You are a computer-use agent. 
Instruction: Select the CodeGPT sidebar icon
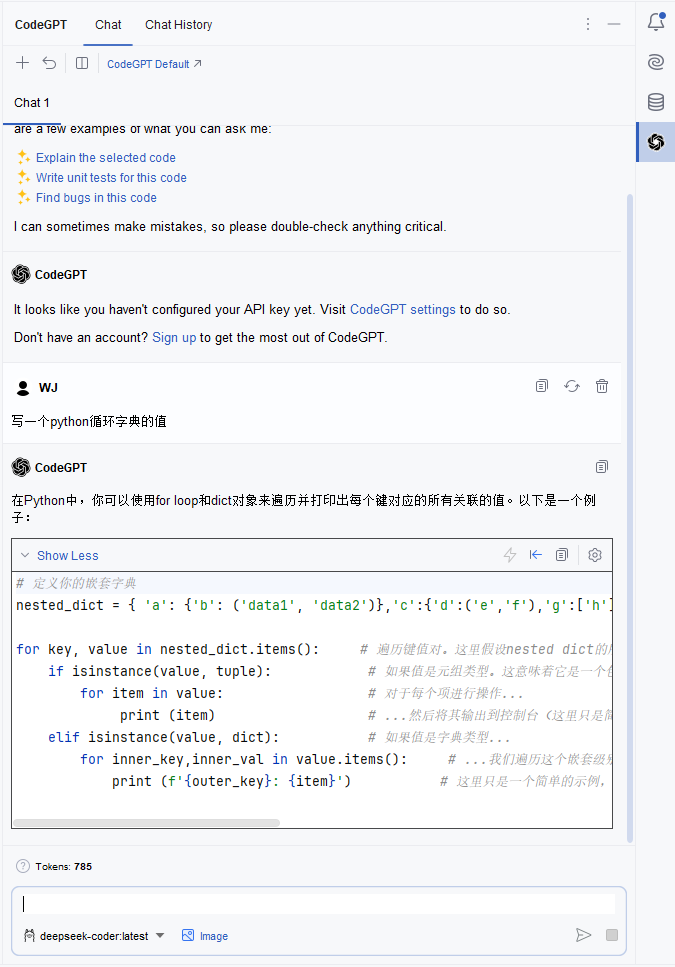coord(656,142)
